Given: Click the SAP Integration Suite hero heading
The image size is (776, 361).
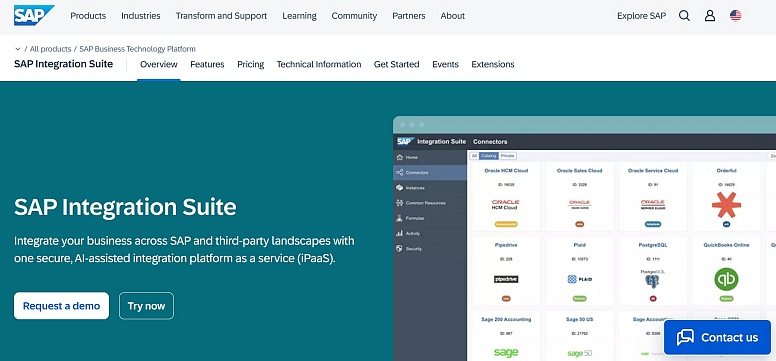Looking at the screenshot, I should coord(125,206).
